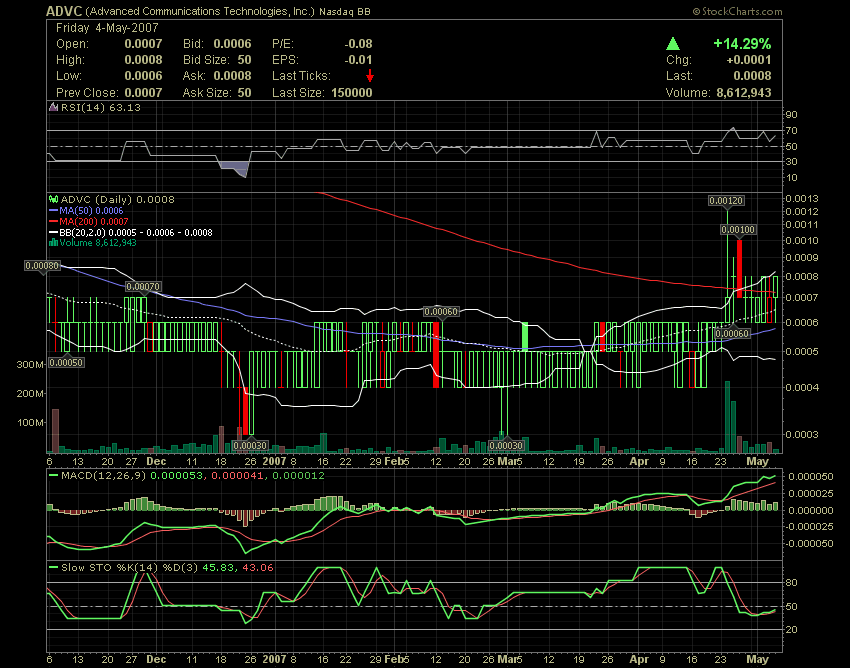Viewport: 850px width, 668px height.
Task: Click the Bid Size value 50
Action: [x=244, y=60]
